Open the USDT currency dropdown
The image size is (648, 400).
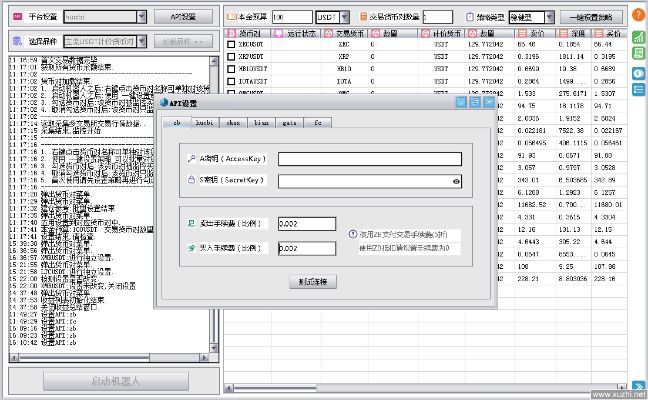coord(345,17)
